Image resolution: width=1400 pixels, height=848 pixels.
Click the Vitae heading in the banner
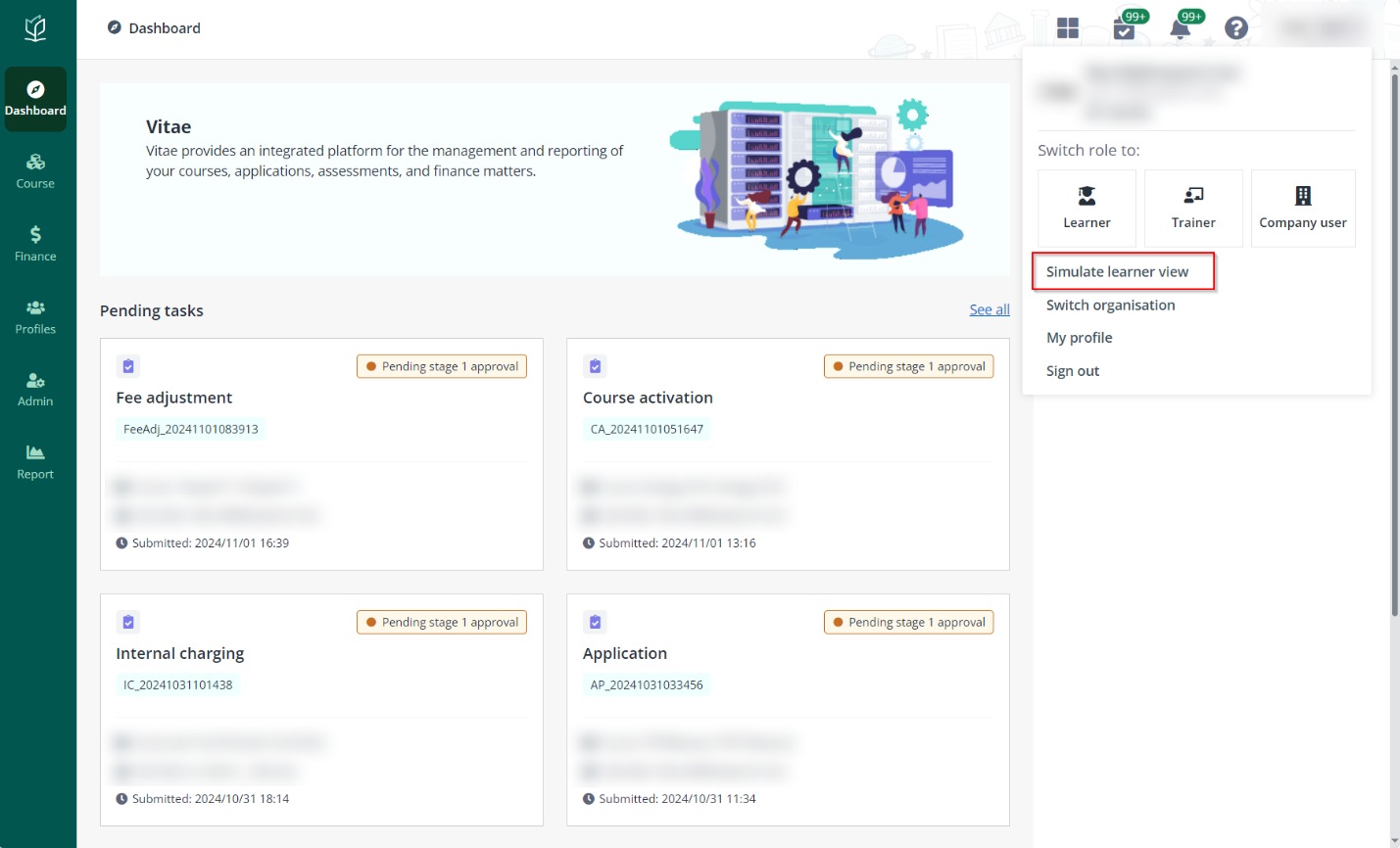coord(169,126)
